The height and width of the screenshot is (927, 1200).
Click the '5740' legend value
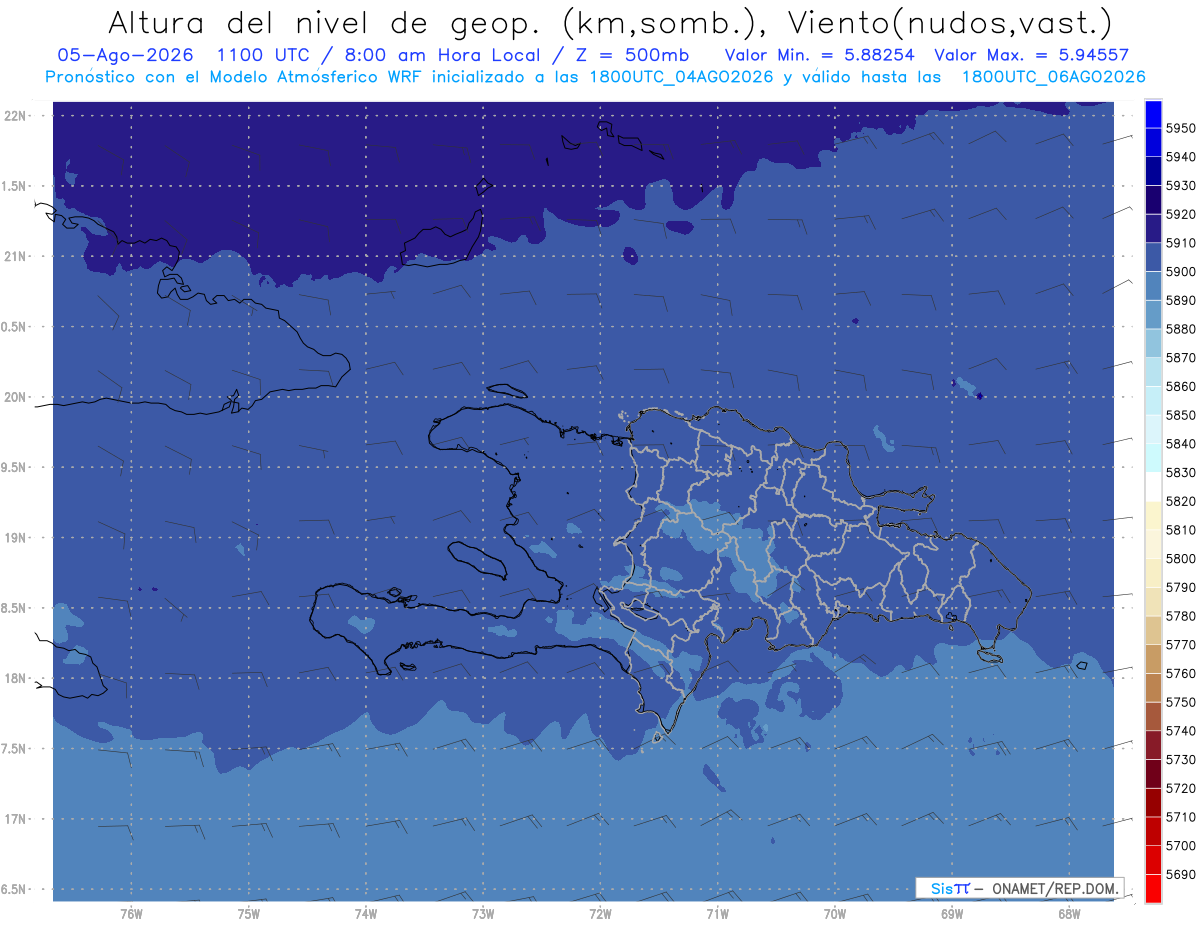pyautogui.click(x=1181, y=731)
